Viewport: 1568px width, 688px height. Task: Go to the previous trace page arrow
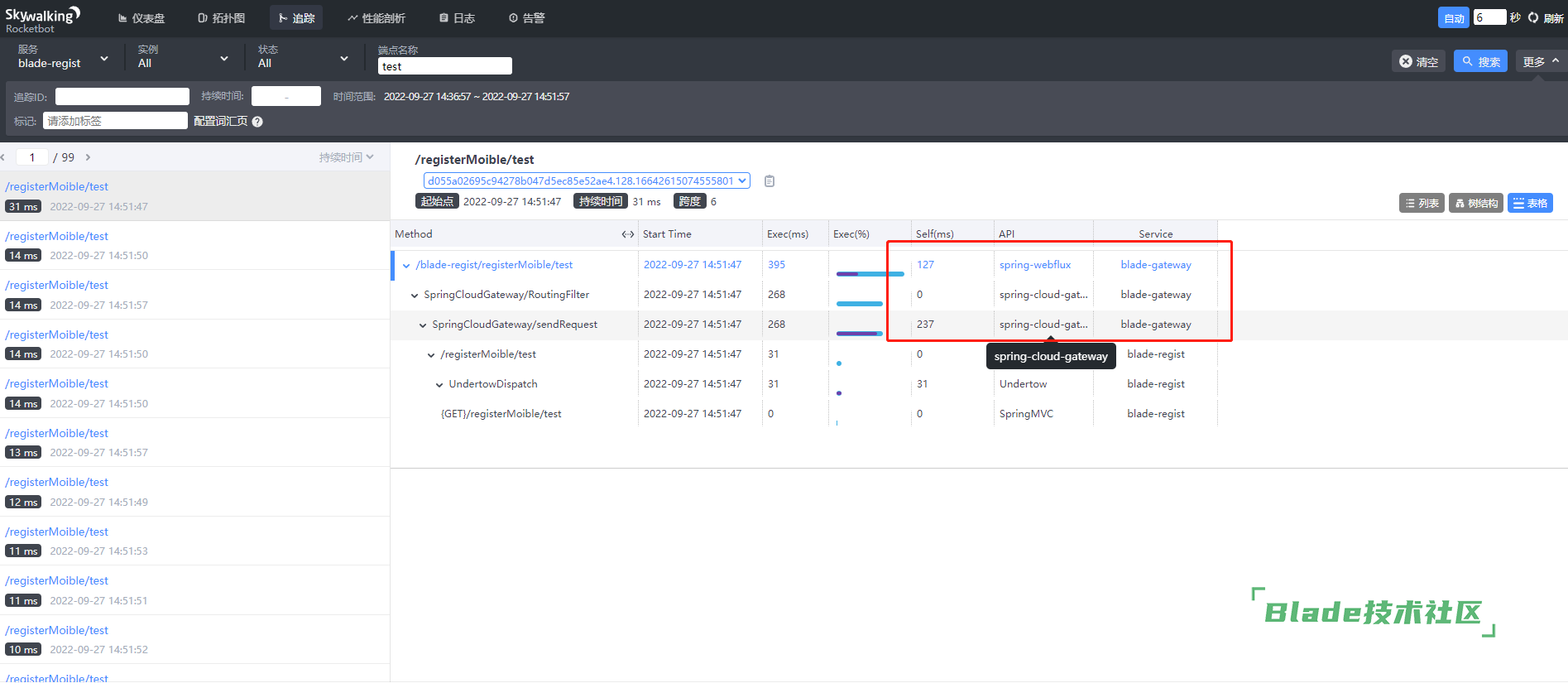point(3,157)
